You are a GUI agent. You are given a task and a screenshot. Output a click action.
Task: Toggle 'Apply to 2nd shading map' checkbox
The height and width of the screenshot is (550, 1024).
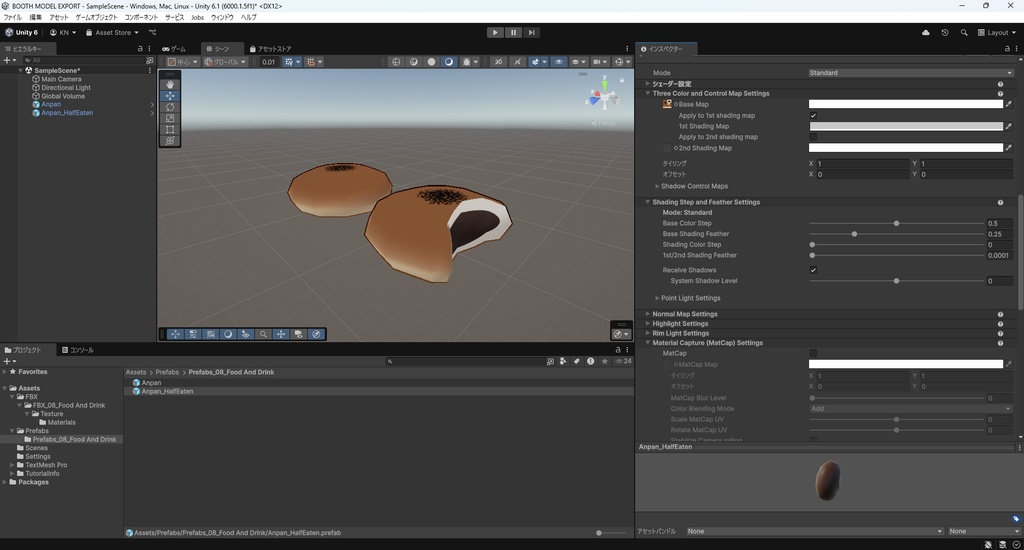pyautogui.click(x=813, y=137)
